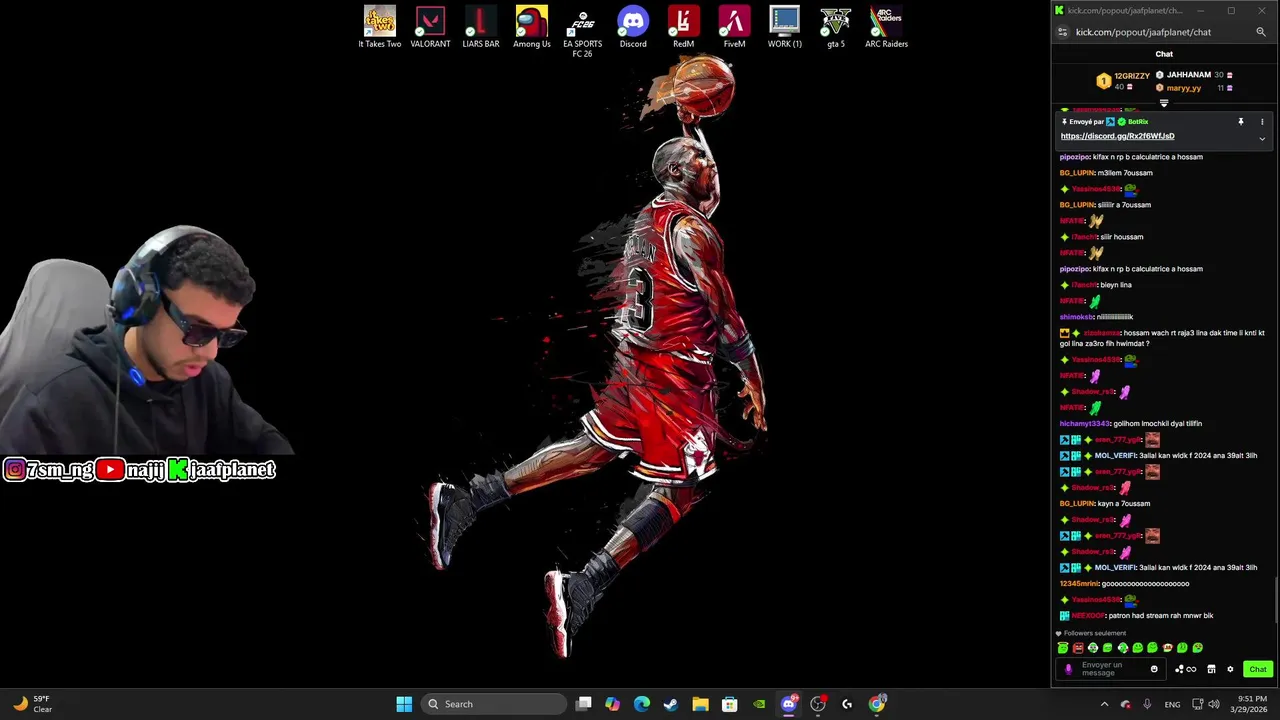The height and width of the screenshot is (720, 1280).
Task: Click the Windows Start button
Action: pyautogui.click(x=404, y=704)
